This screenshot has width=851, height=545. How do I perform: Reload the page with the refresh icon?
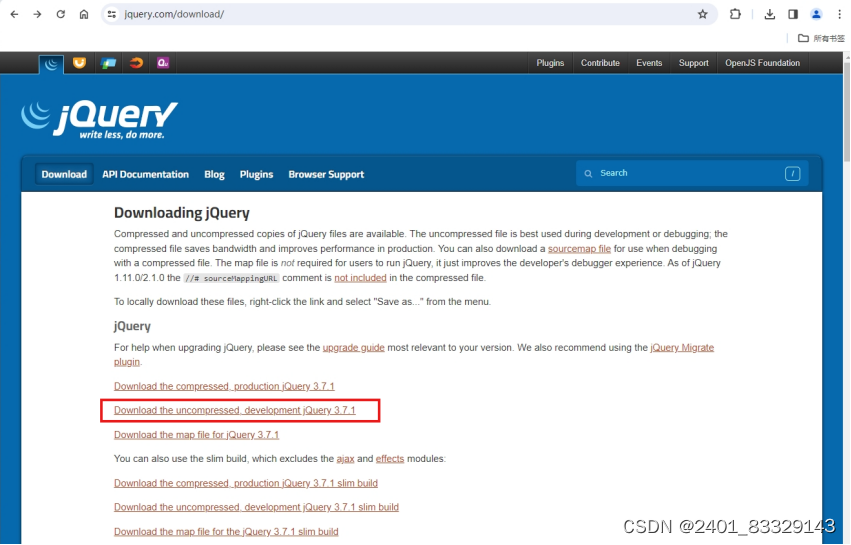61,14
